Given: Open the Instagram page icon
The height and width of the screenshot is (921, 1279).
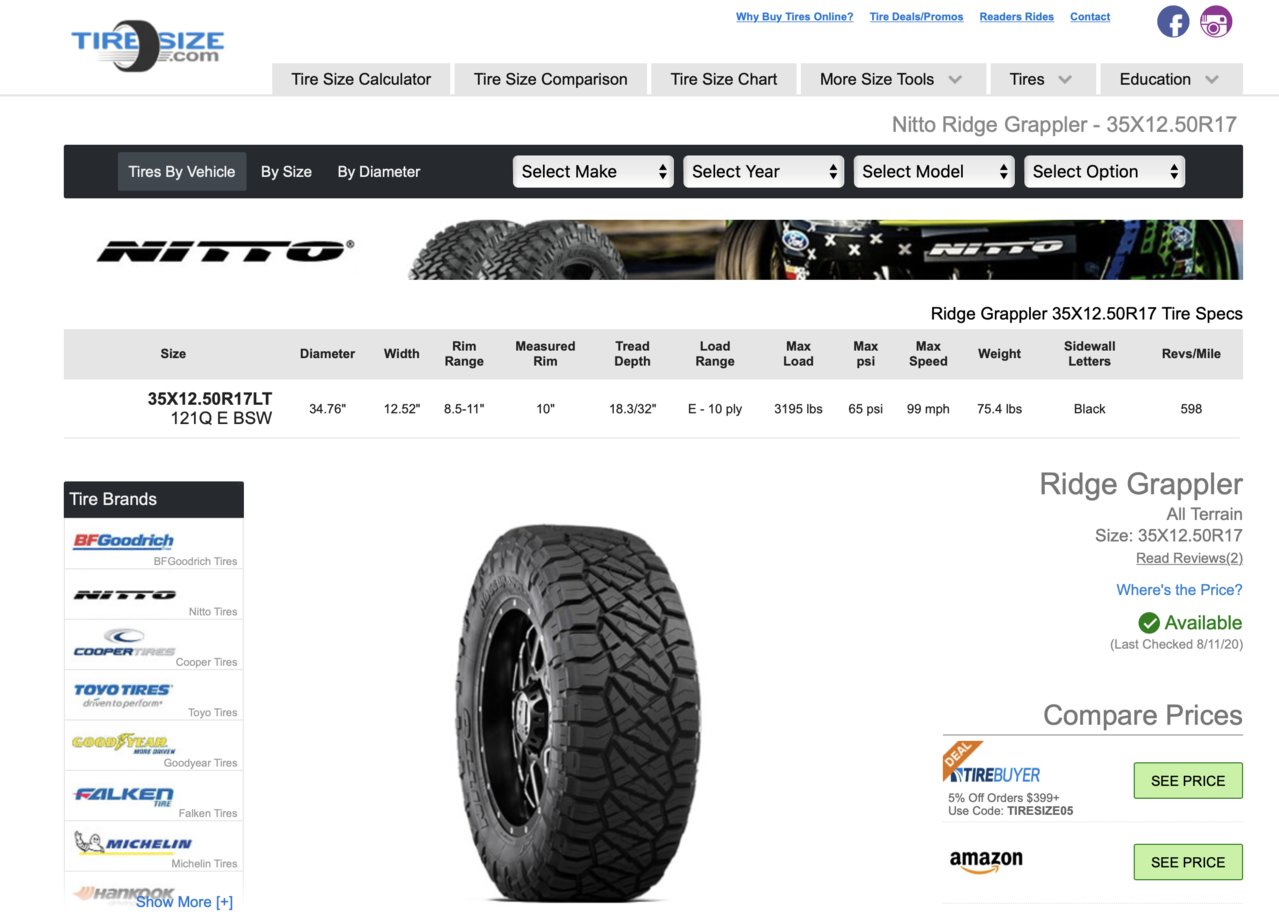Looking at the screenshot, I should tap(1216, 21).
